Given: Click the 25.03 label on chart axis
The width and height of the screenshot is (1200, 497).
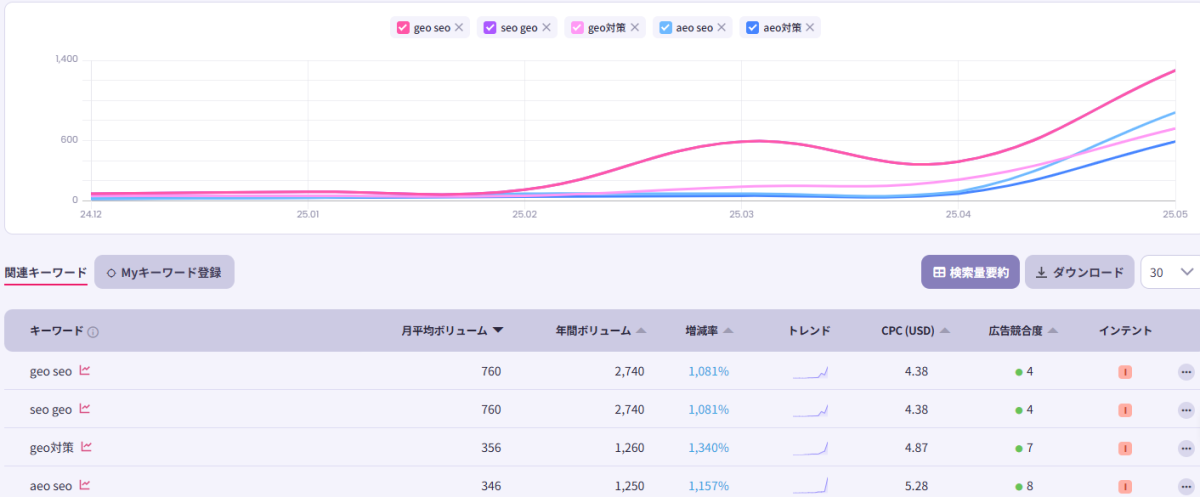Looking at the screenshot, I should coord(740,214).
